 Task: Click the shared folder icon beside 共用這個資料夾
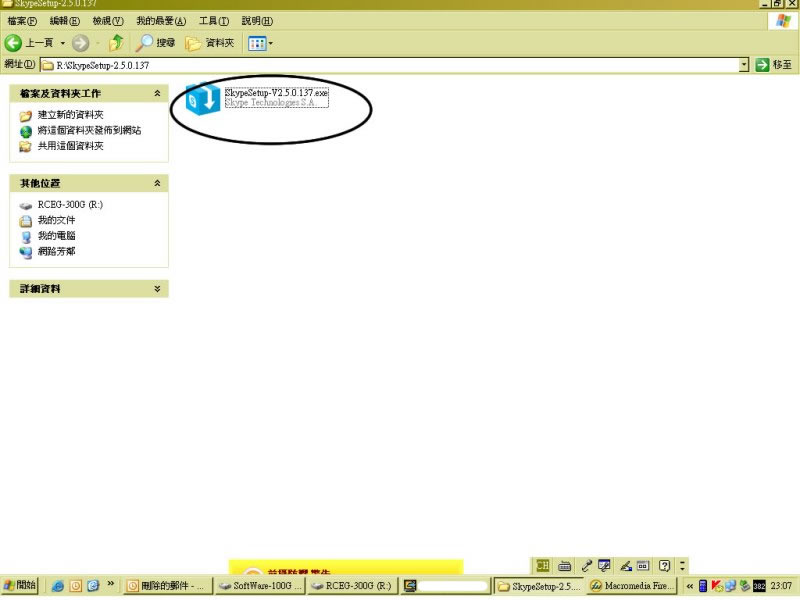point(26,147)
